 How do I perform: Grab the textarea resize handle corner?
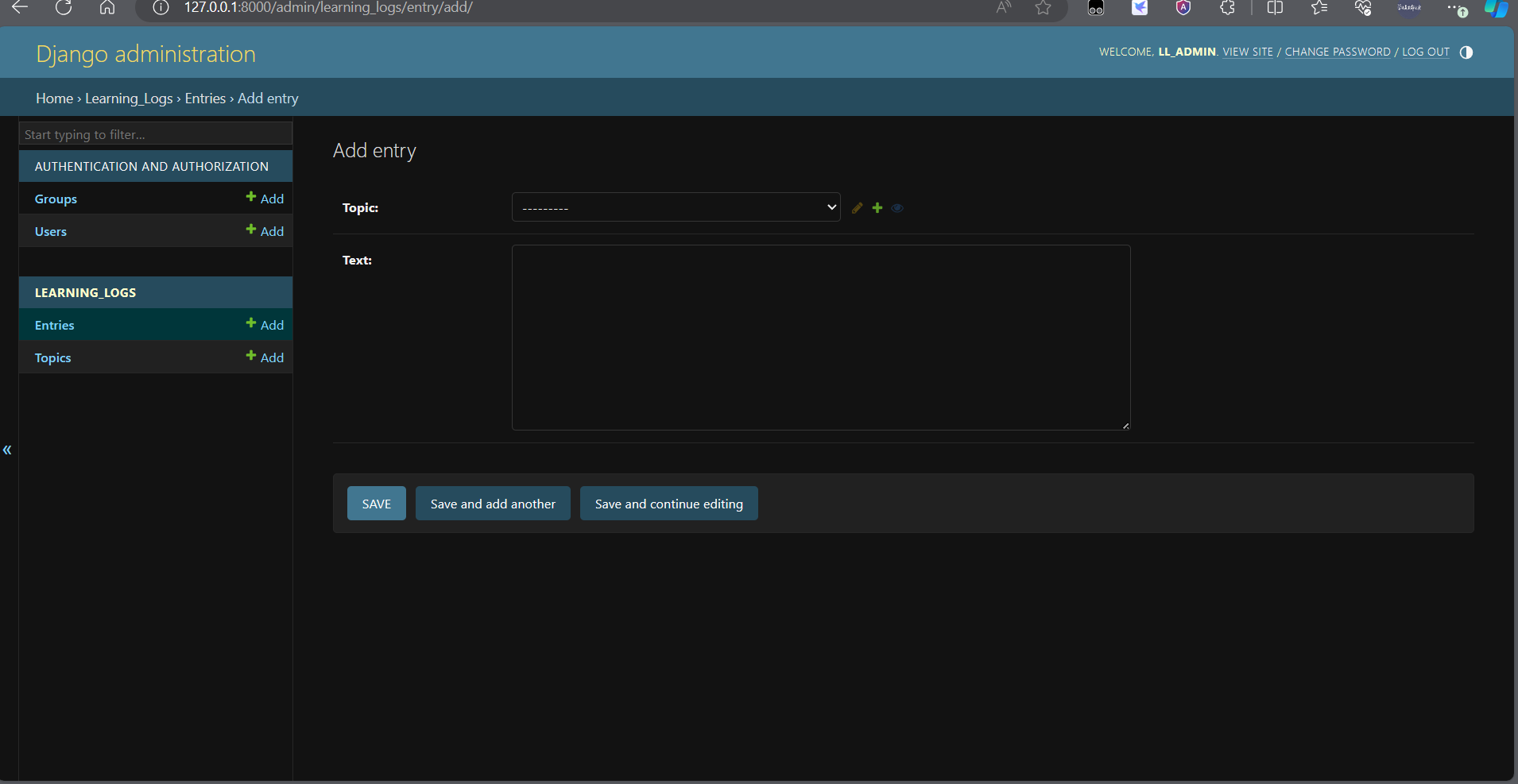click(1125, 426)
